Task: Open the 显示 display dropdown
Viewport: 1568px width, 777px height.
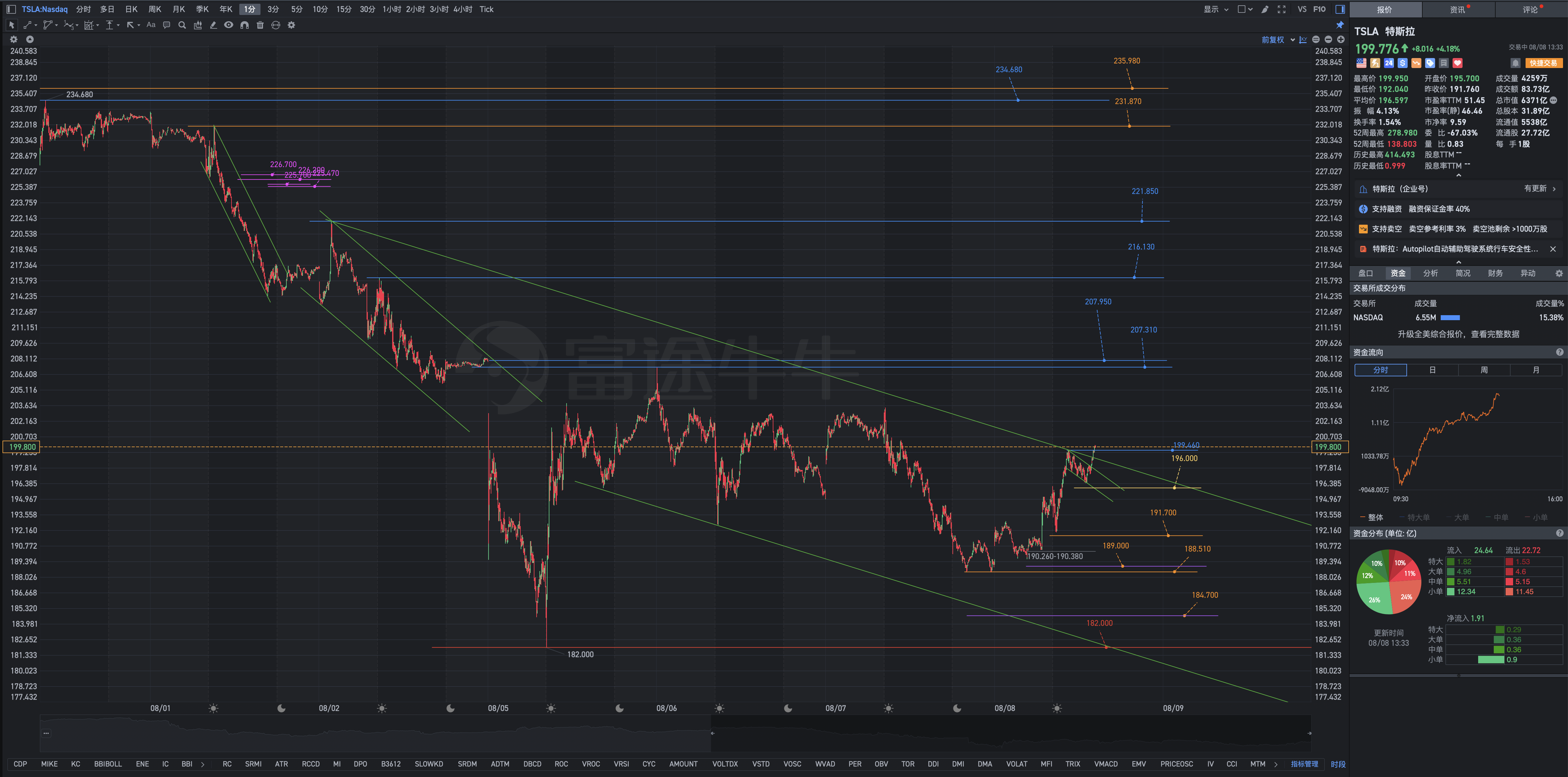Action: (1215, 9)
